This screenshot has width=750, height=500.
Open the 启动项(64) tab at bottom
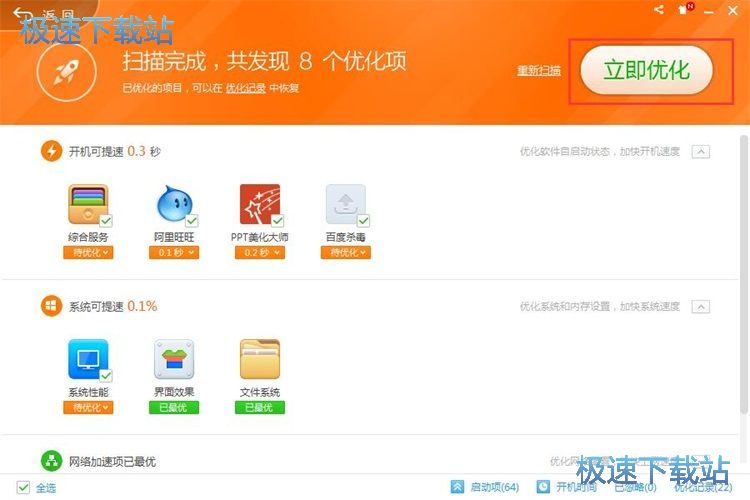(x=485, y=487)
